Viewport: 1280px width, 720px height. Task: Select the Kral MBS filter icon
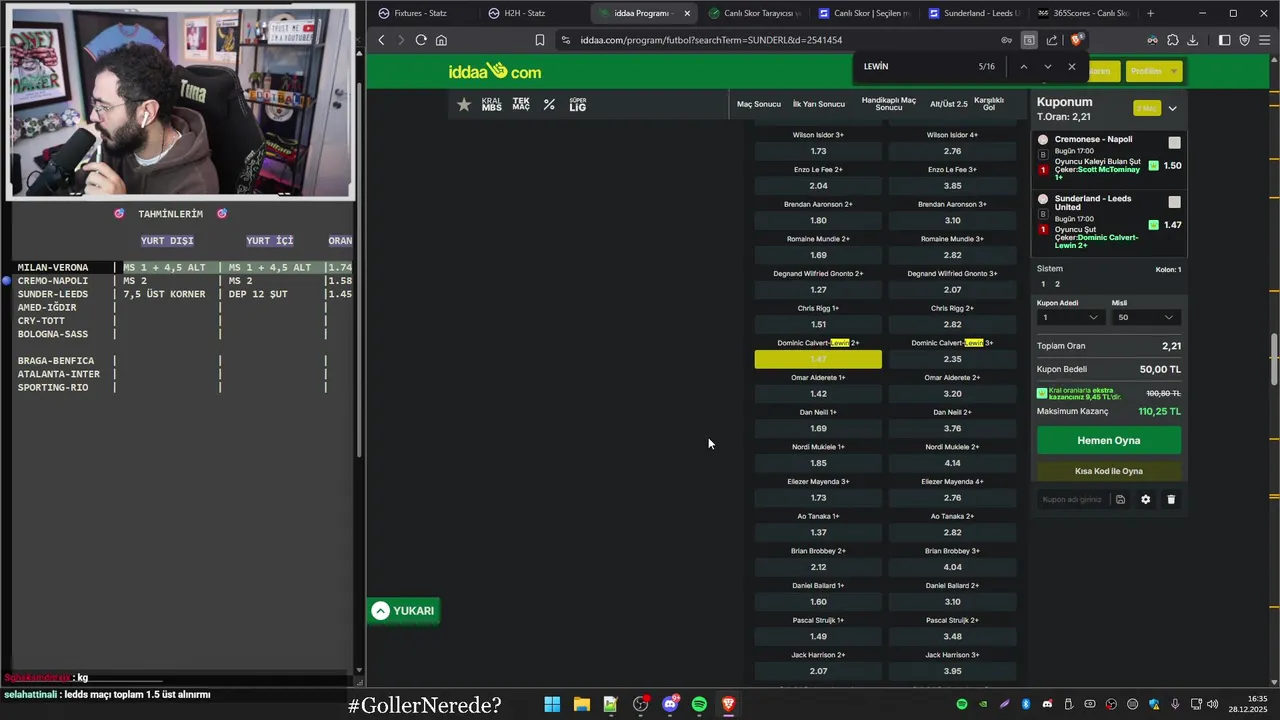491,104
